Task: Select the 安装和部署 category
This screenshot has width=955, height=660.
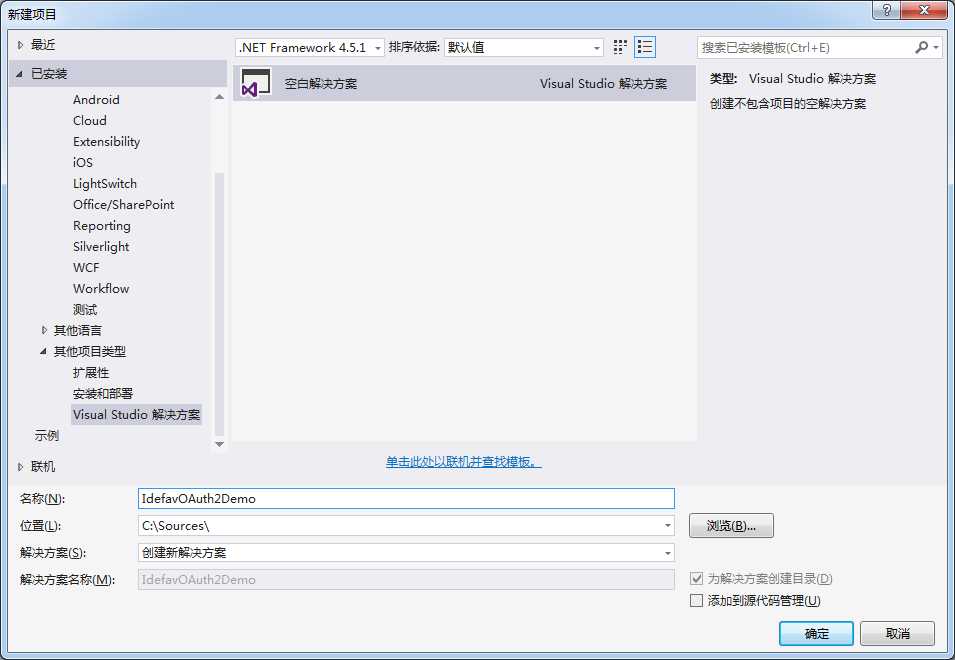Action: click(x=103, y=393)
